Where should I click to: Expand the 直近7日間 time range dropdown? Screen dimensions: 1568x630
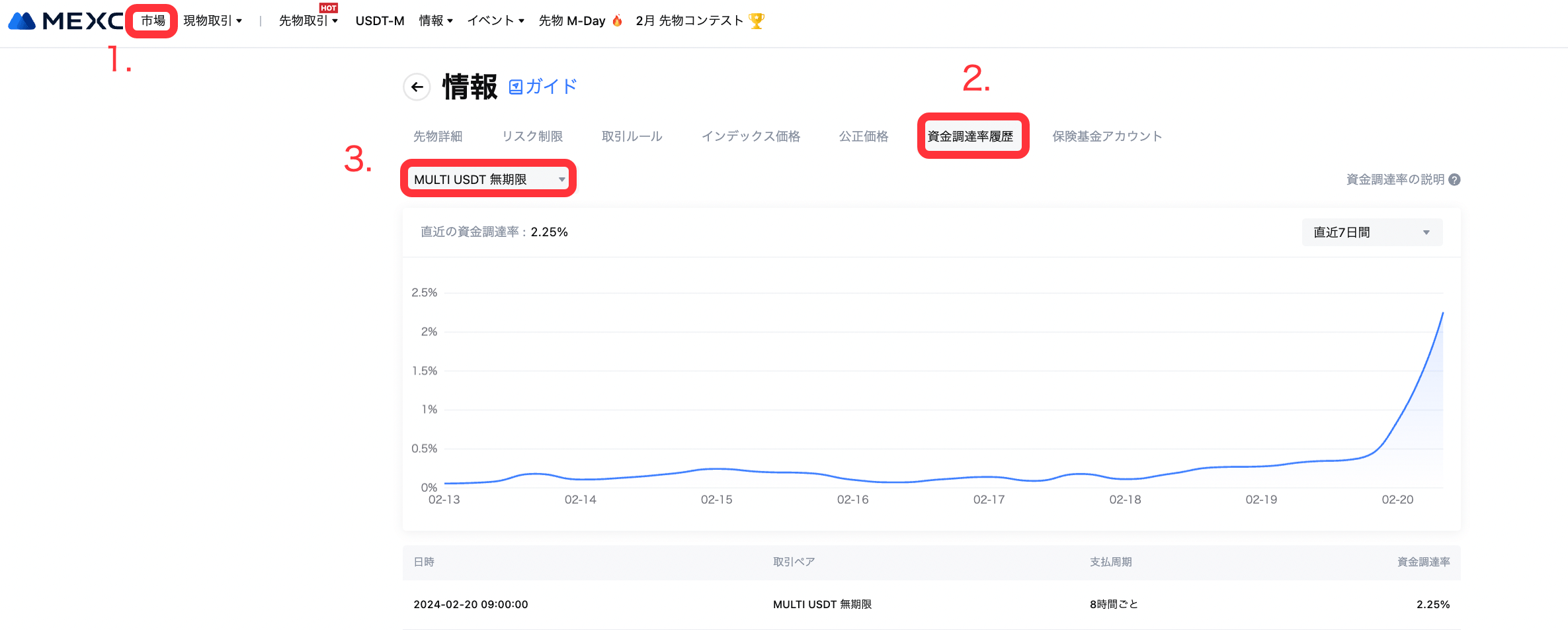pos(1372,232)
